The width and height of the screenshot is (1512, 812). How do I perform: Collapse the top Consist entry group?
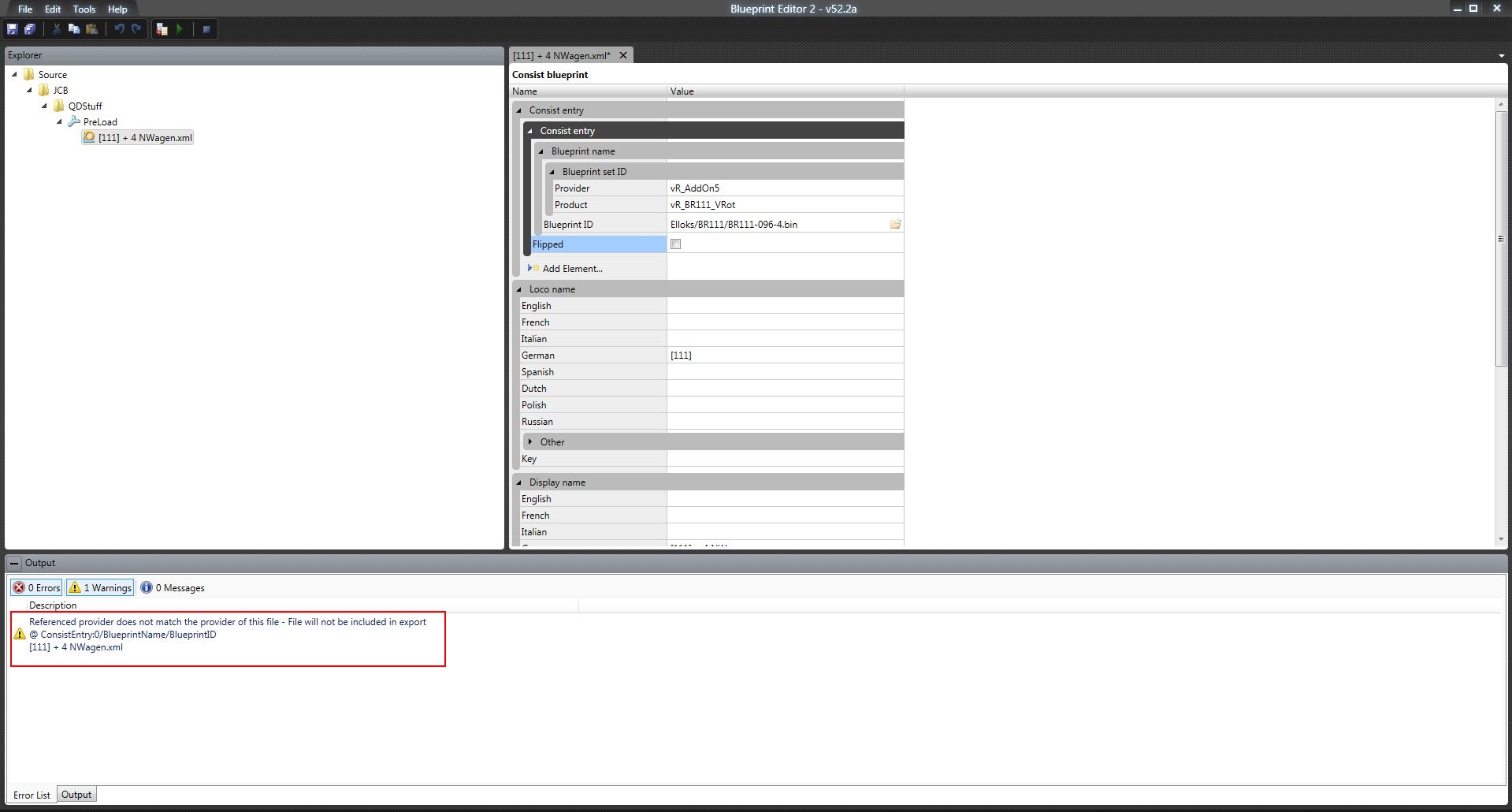tap(519, 110)
